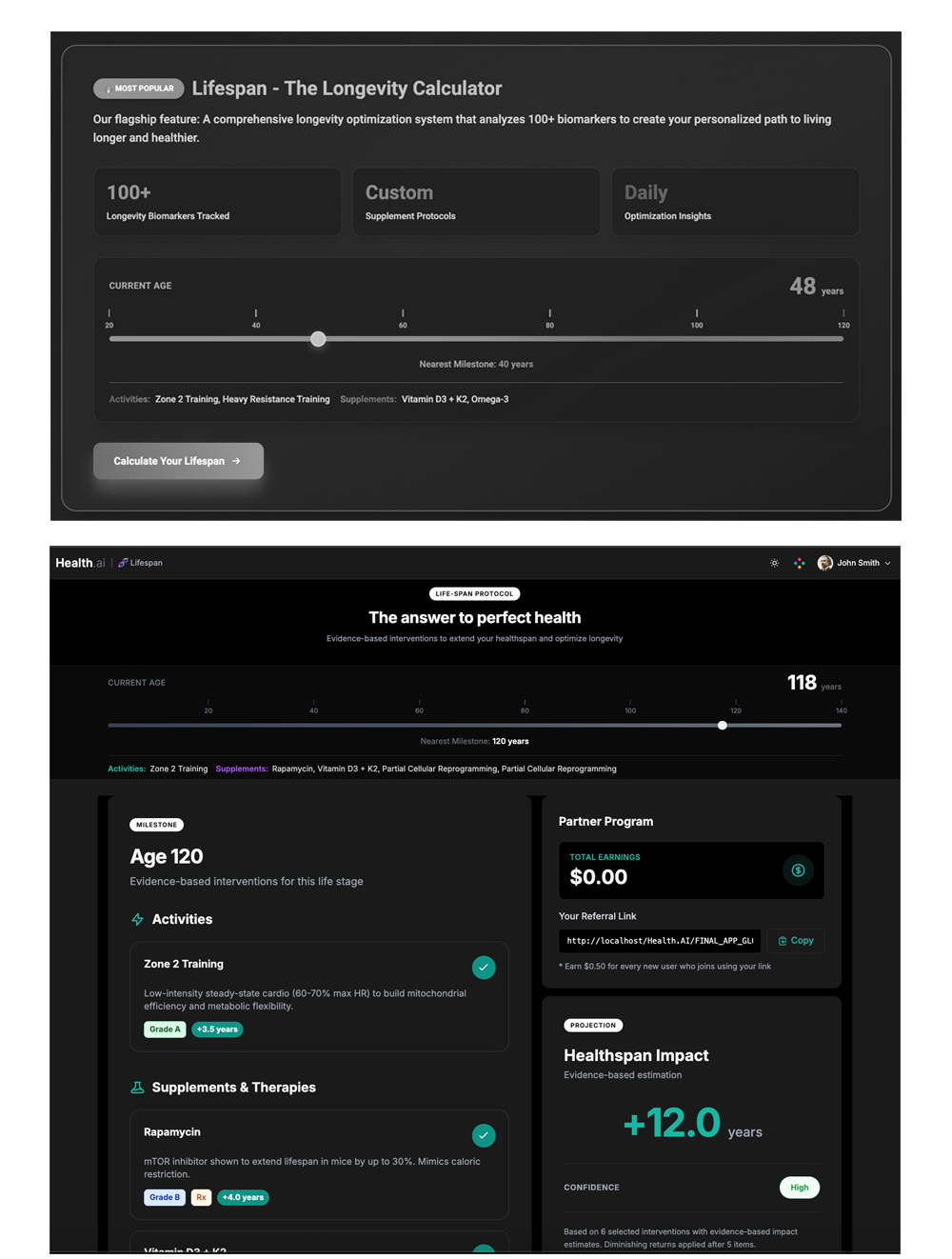This screenshot has height=1259, width=952.
Task: Click the Lifespan pill icon in header
Action: coord(123,563)
